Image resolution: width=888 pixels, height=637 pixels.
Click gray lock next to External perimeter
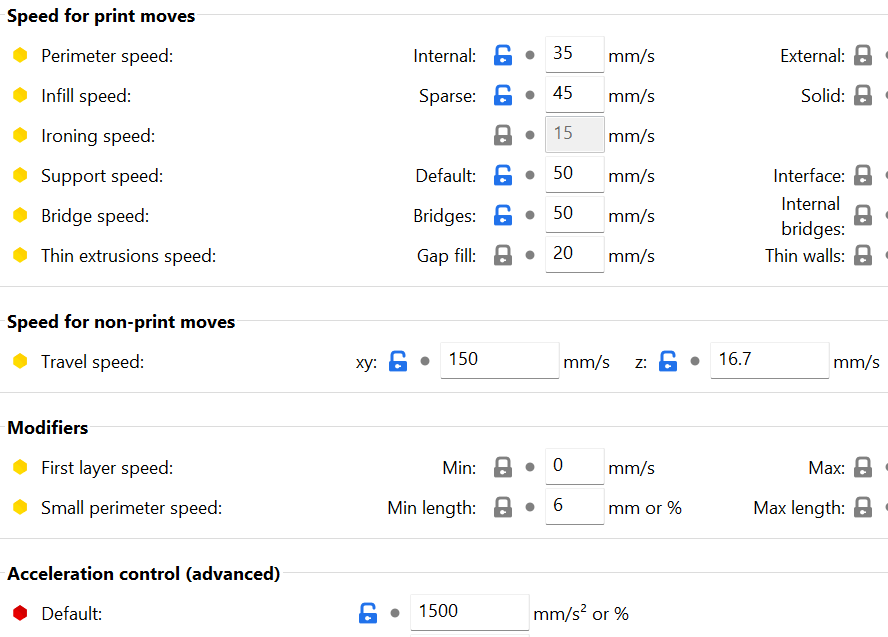(x=862, y=57)
